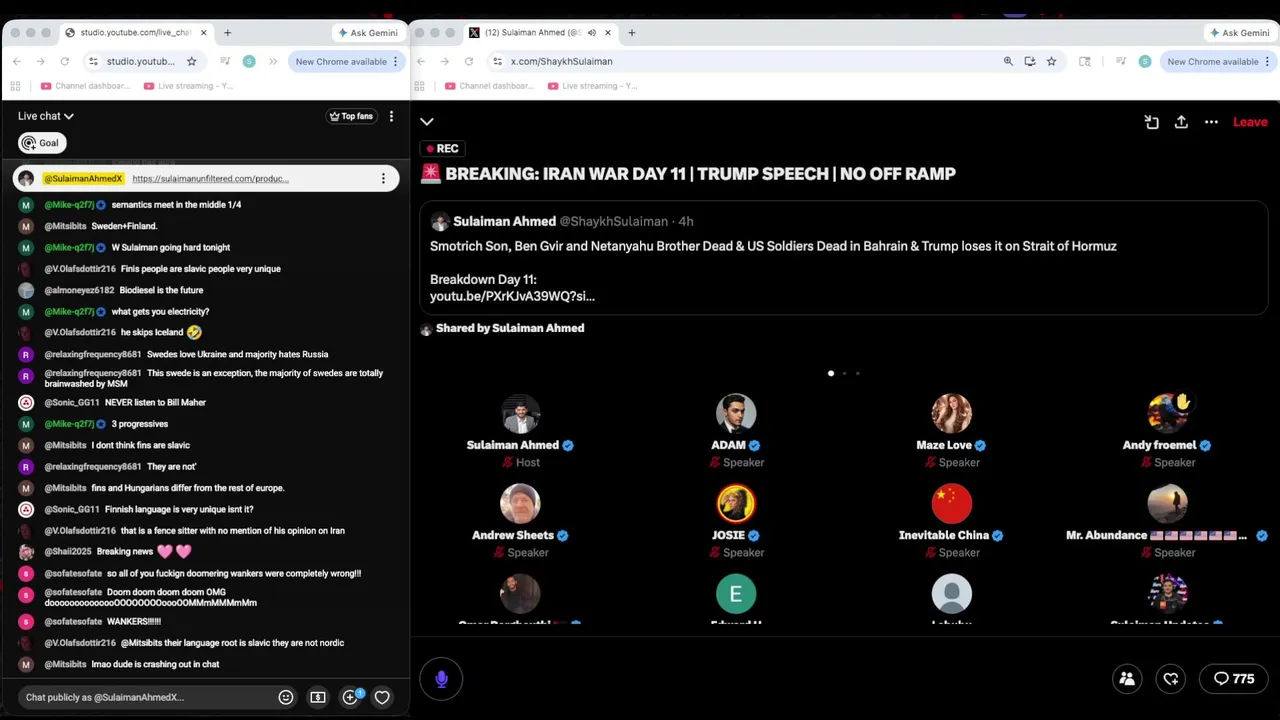Click the @ShaykhSulaiman handle in shared post
This screenshot has height=720, width=1280.
pos(613,221)
